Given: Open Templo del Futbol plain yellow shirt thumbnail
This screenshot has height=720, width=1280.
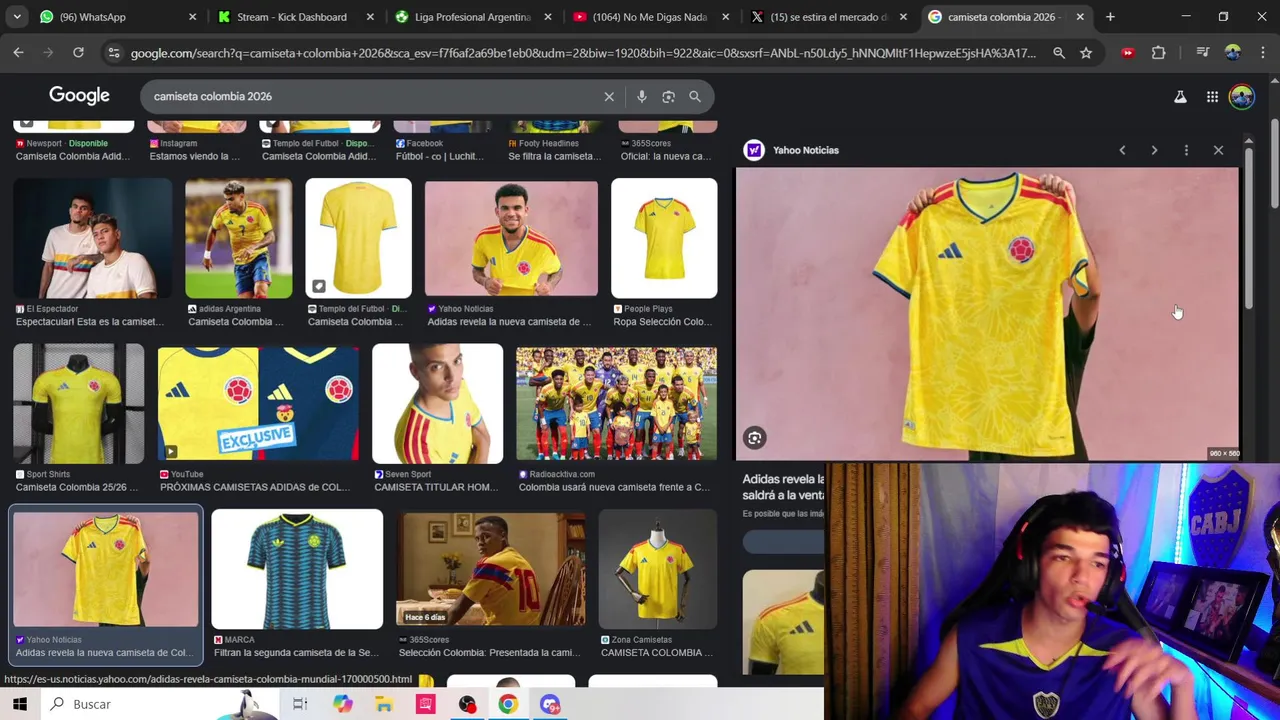Looking at the screenshot, I should [358, 238].
